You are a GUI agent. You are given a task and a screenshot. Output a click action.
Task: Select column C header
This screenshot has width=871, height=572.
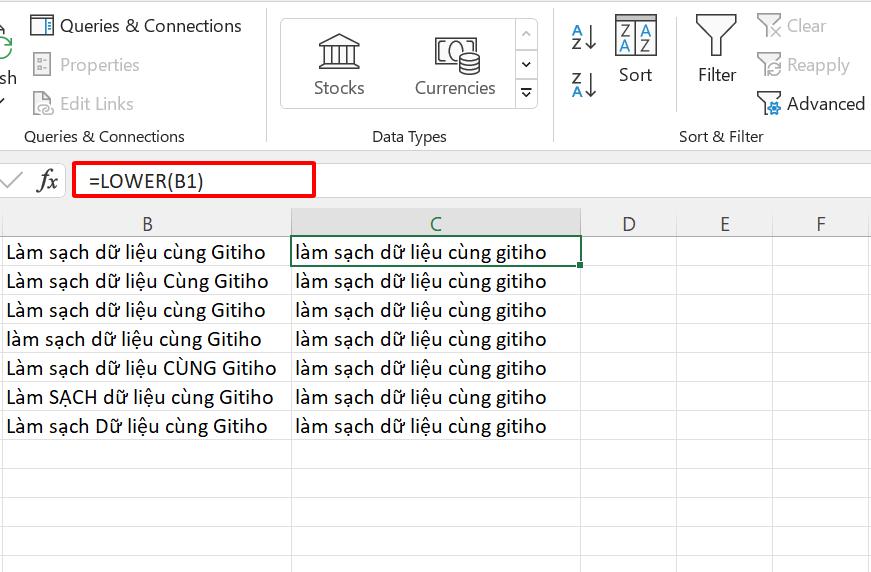[x=436, y=224]
